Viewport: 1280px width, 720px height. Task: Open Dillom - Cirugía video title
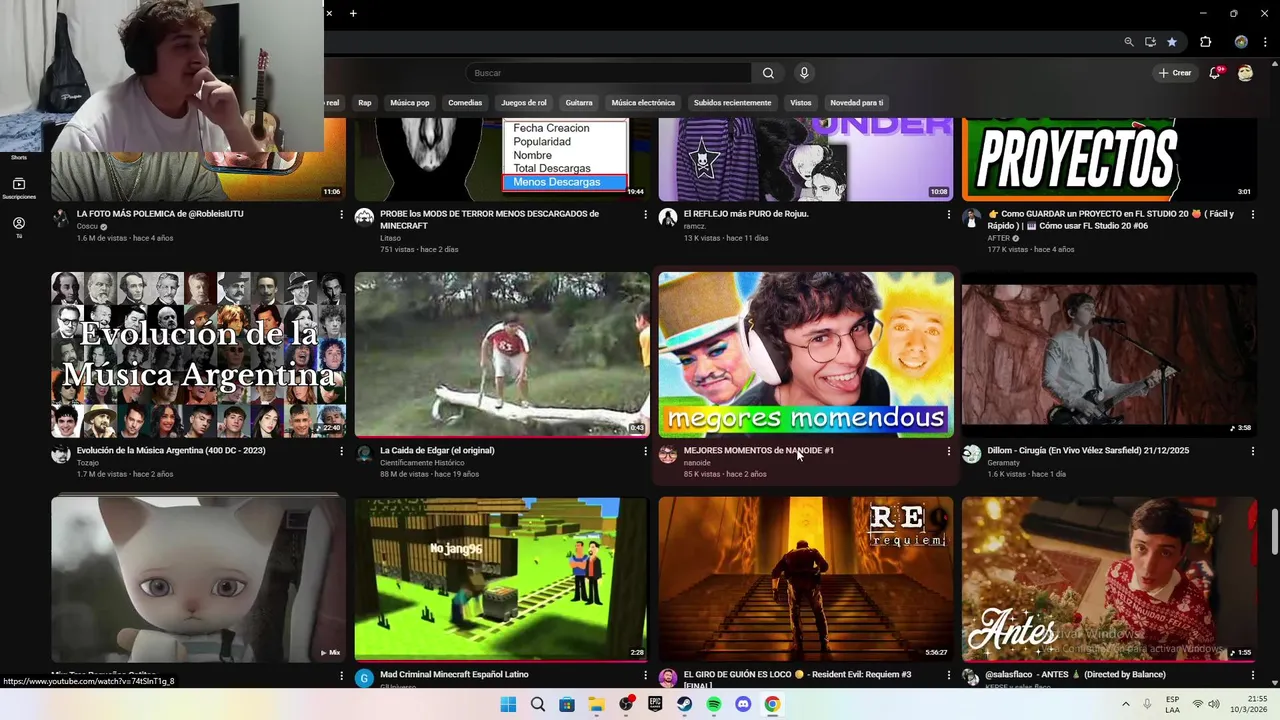point(1088,451)
